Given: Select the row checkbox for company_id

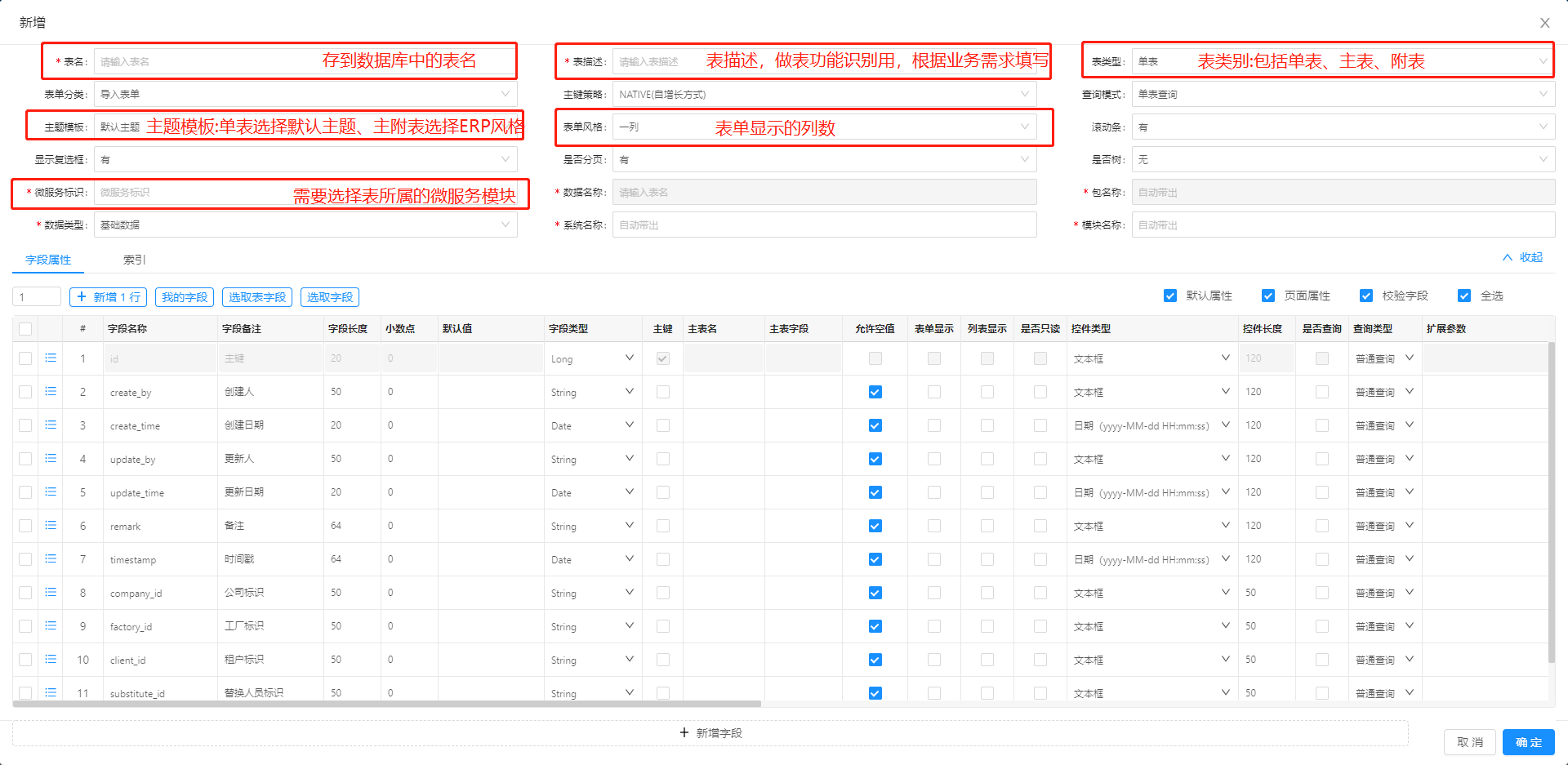Looking at the screenshot, I should [x=25, y=593].
